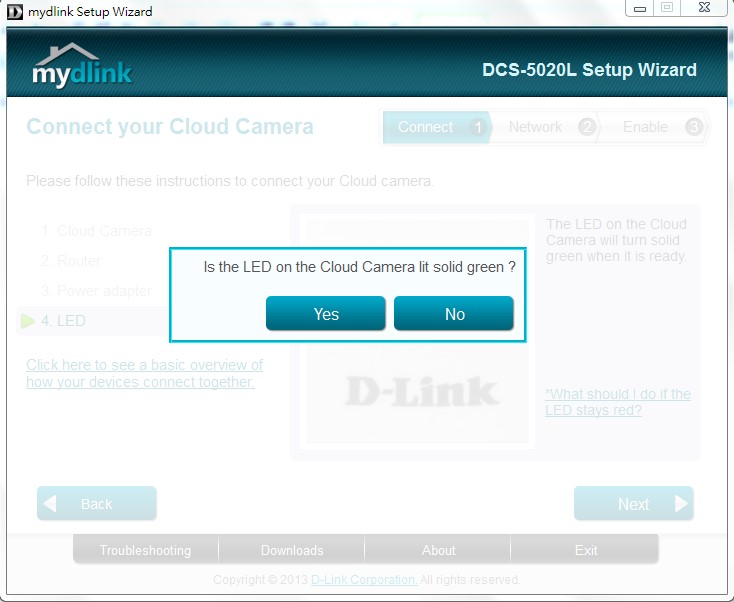This screenshot has height=602, width=734.
Task: Click the Next button
Action: (633, 503)
